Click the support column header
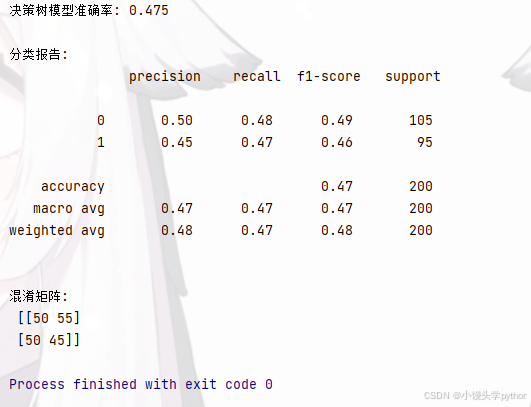The image size is (531, 407). [413, 77]
